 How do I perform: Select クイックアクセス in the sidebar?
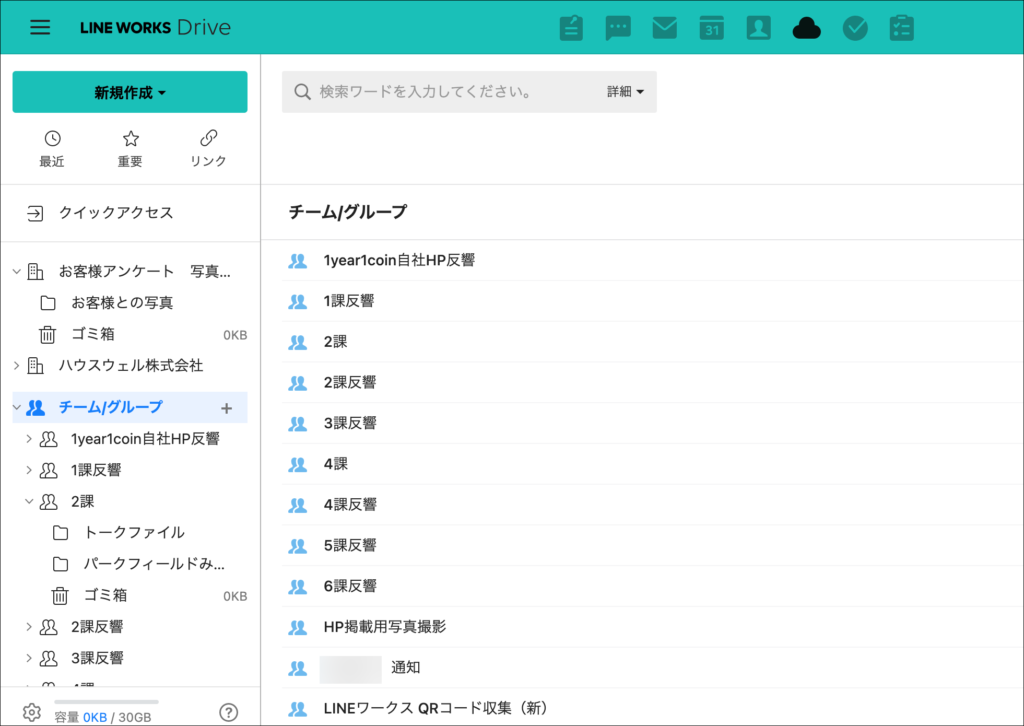pos(115,213)
